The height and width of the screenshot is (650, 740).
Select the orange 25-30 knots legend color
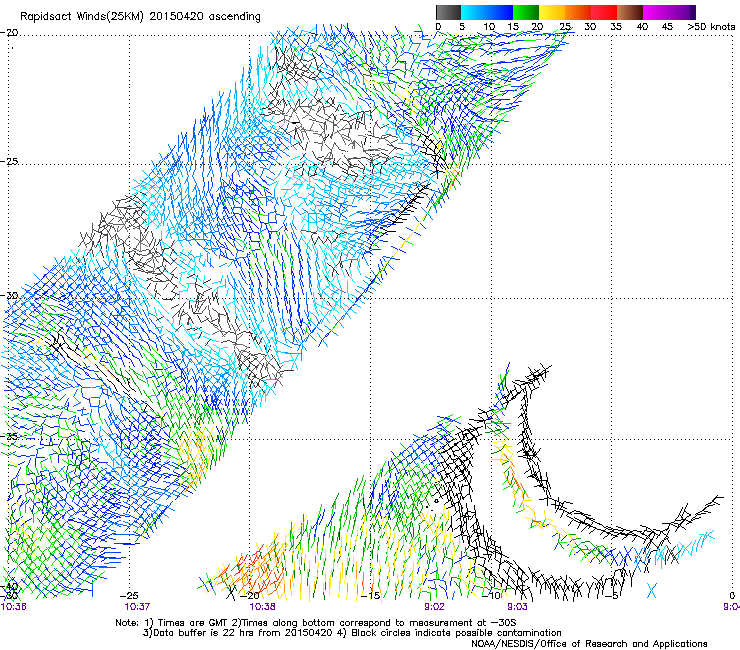pos(578,12)
